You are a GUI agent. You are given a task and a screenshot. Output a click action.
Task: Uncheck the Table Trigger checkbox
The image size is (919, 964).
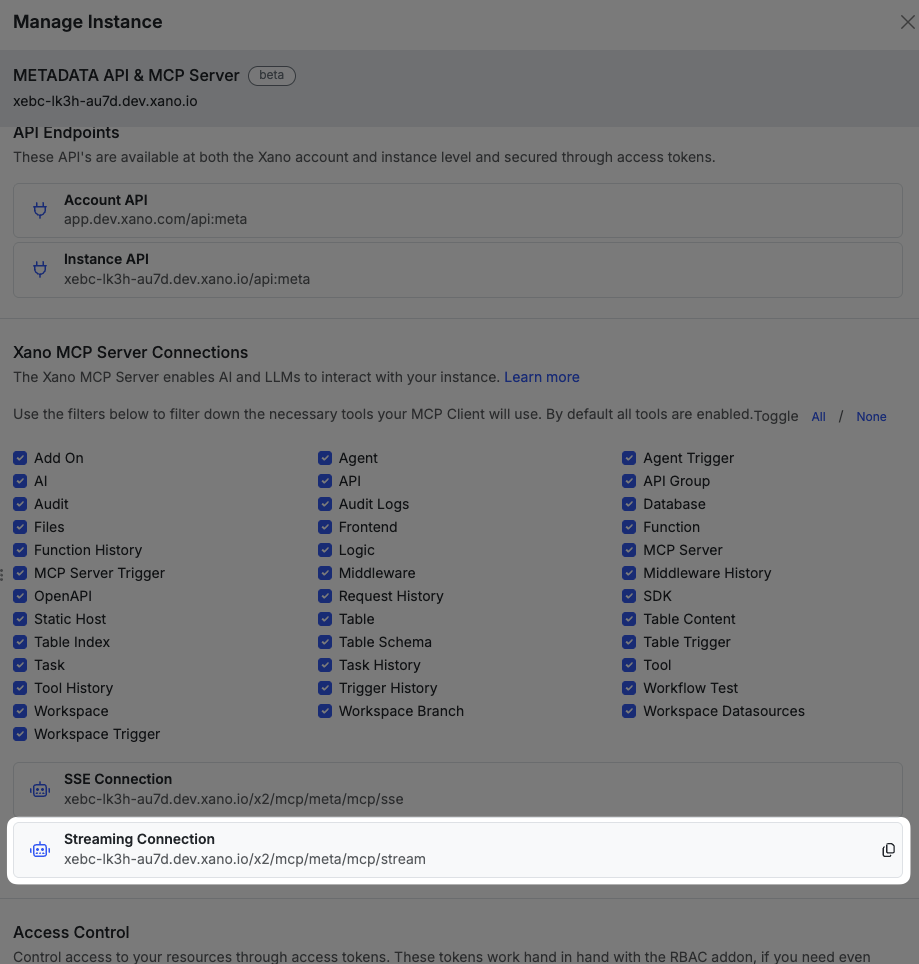click(629, 642)
